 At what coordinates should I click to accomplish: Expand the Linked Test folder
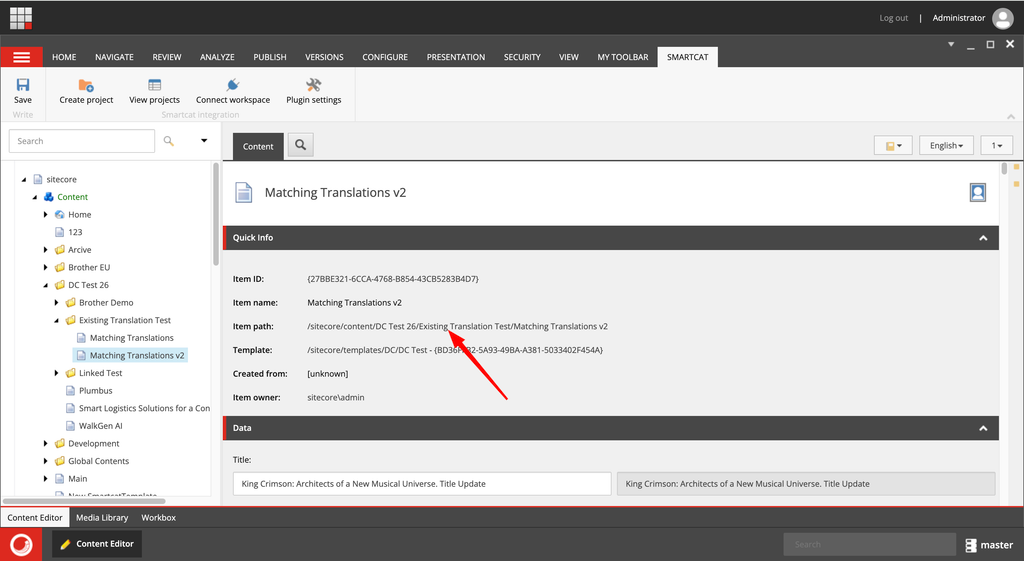(x=56, y=373)
